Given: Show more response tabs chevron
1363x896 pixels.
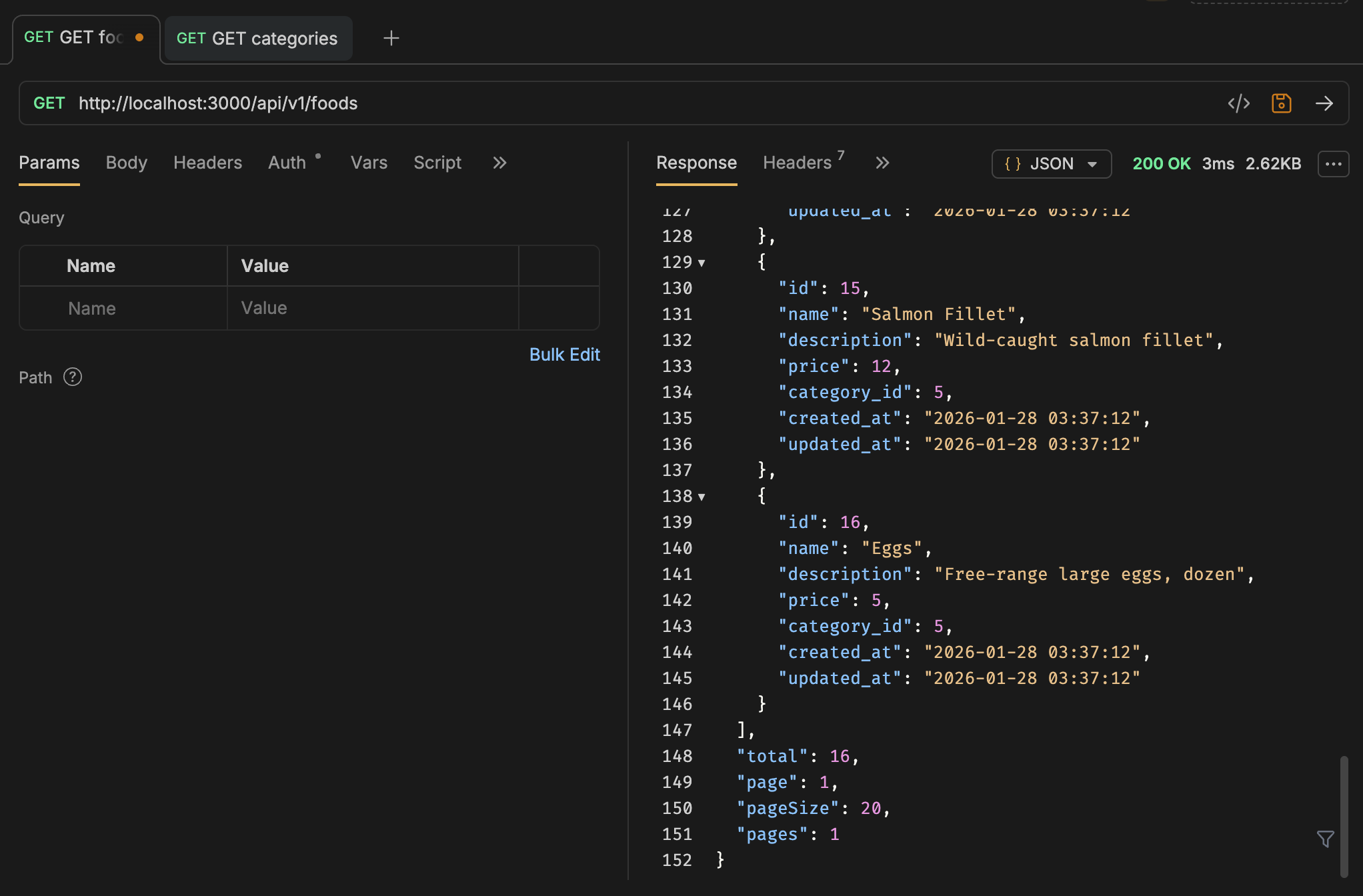Looking at the screenshot, I should click(882, 163).
